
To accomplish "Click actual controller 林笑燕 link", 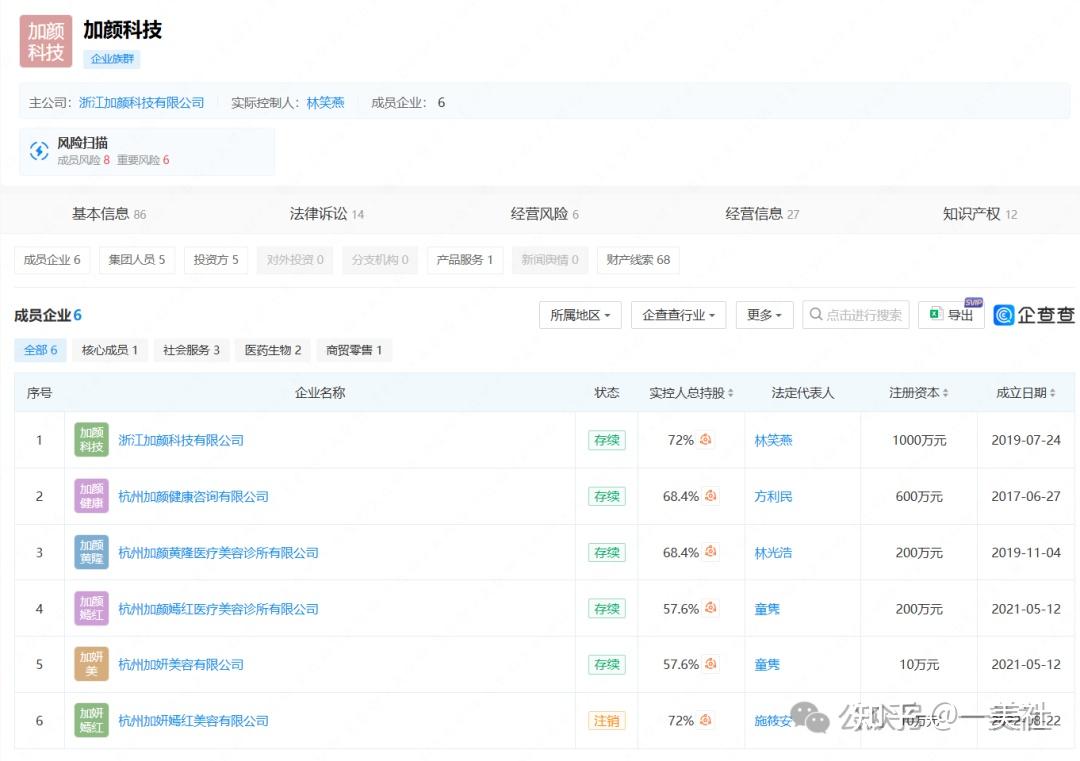I will (325, 101).
